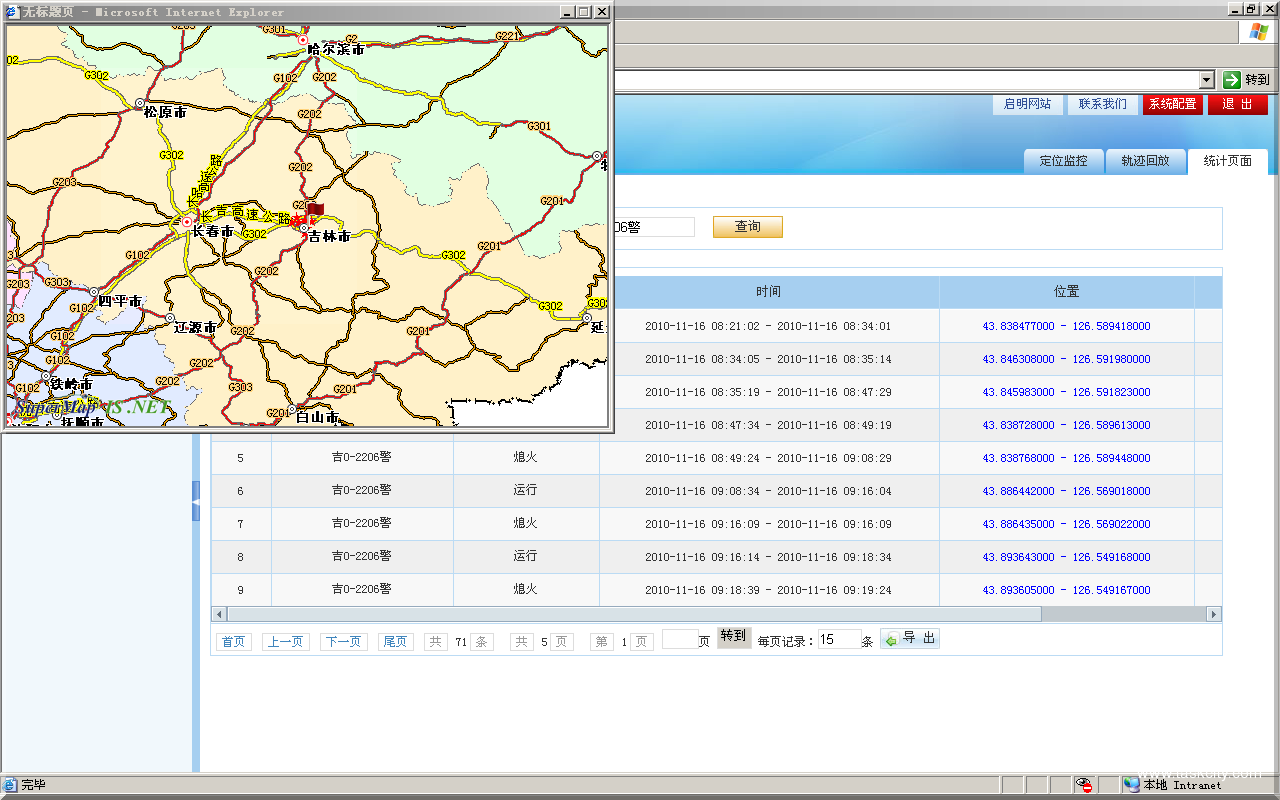Click the 时间 column header

click(x=769, y=292)
